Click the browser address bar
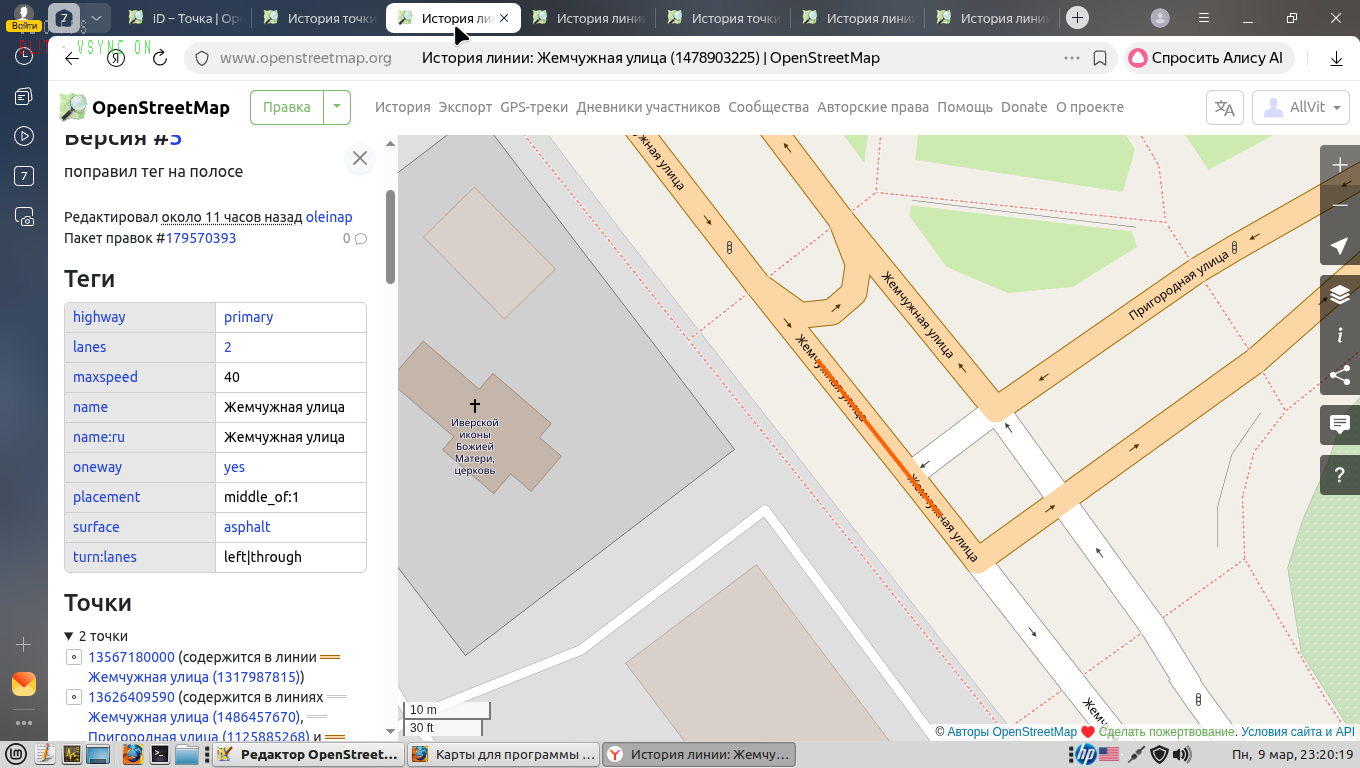This screenshot has width=1360, height=768. click(640, 58)
